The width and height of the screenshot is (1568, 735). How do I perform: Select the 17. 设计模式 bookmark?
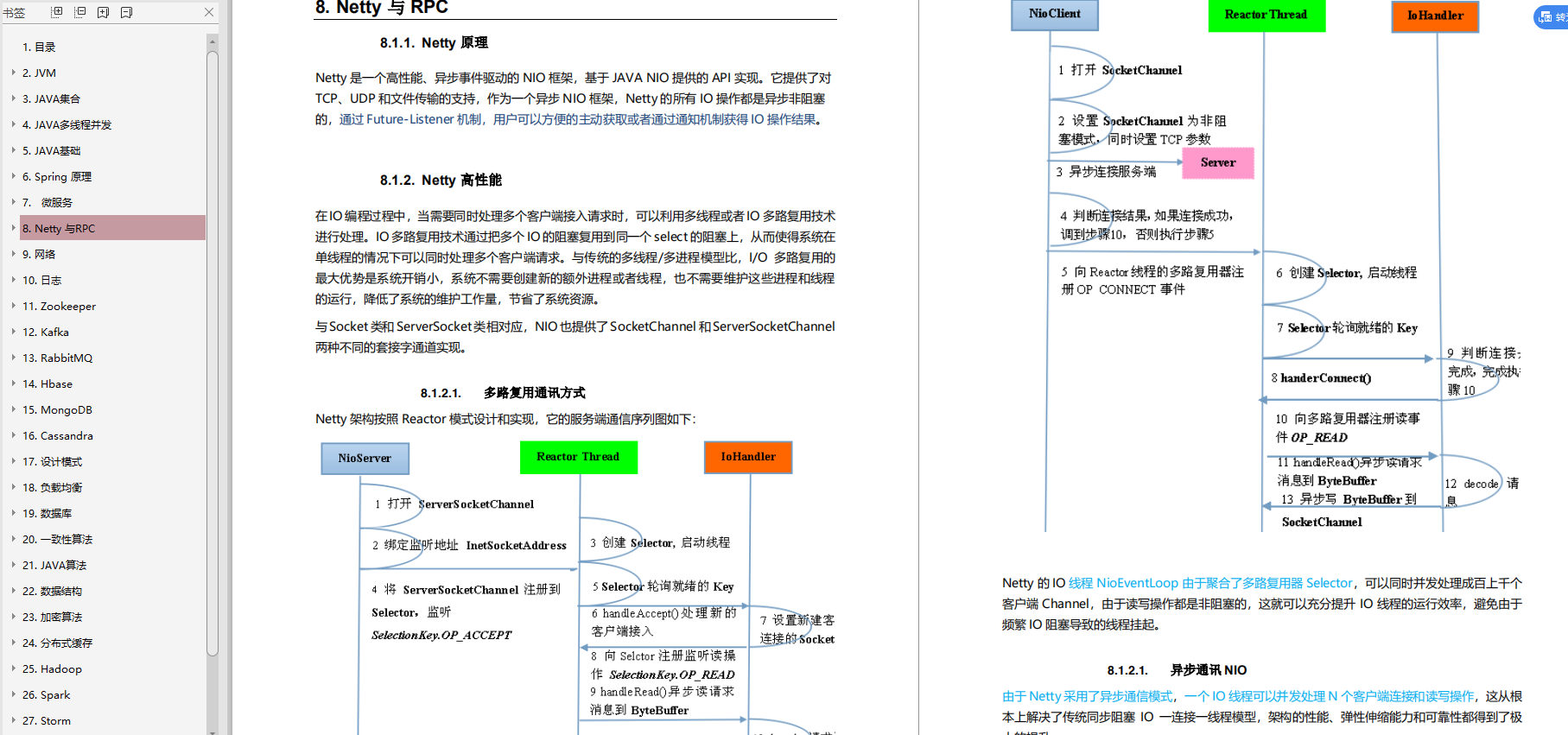coord(52,461)
